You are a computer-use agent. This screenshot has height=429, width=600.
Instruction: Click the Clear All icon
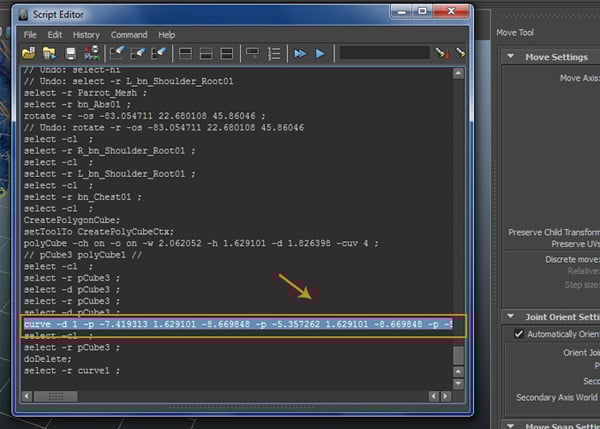click(x=158, y=53)
